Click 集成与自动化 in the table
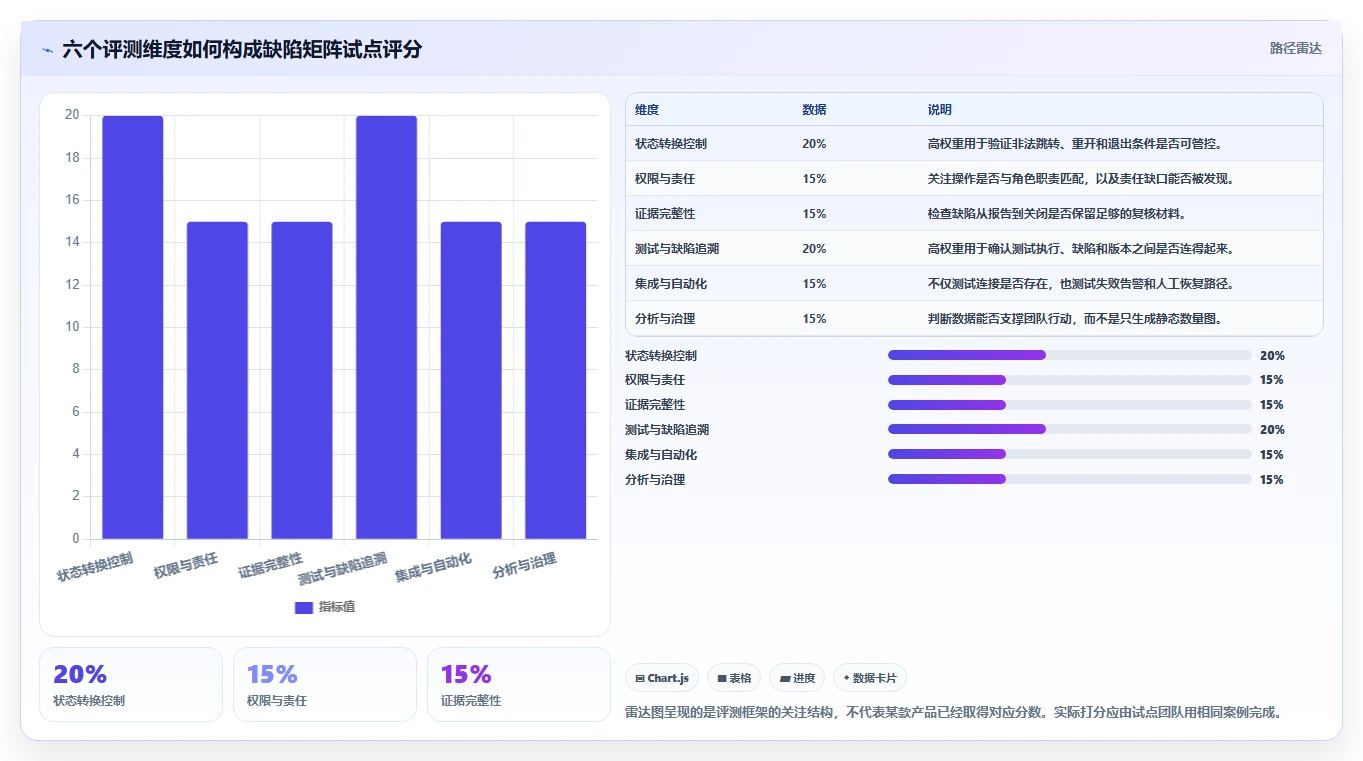This screenshot has height=761, width=1363. point(671,284)
